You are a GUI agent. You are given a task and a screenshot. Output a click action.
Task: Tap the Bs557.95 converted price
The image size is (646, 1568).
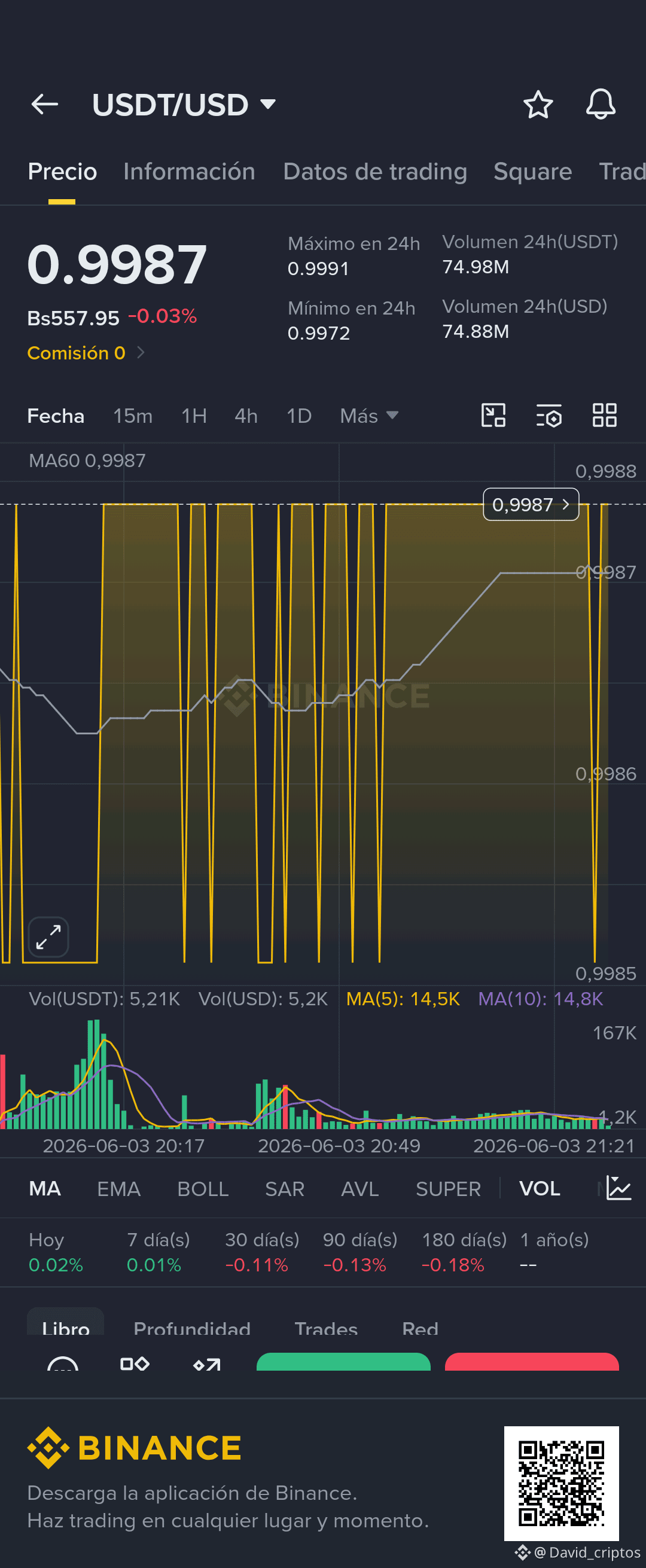[x=73, y=318]
